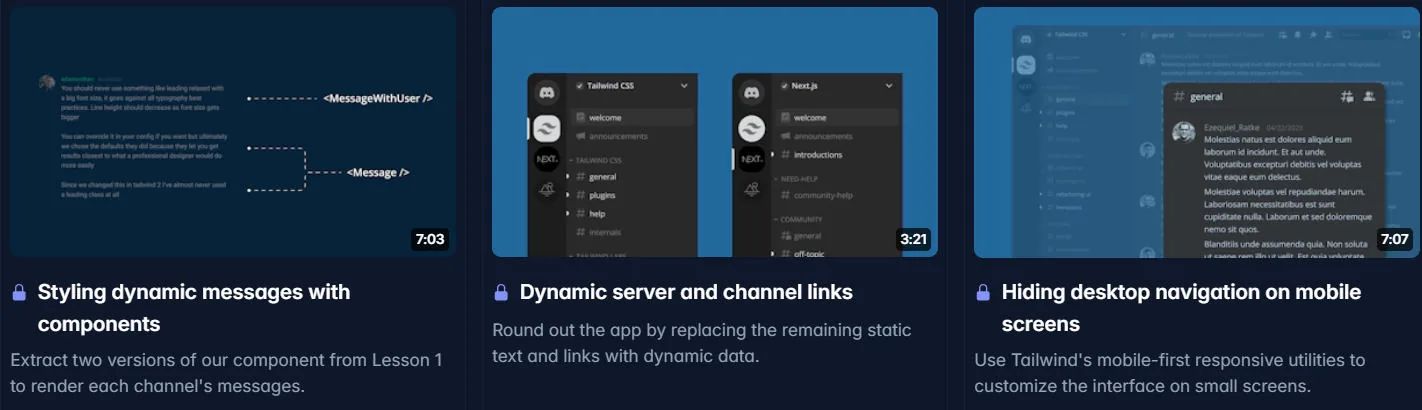Click the 7:07 duration badge
Viewport: 1422px width, 410px height.
tap(1394, 240)
